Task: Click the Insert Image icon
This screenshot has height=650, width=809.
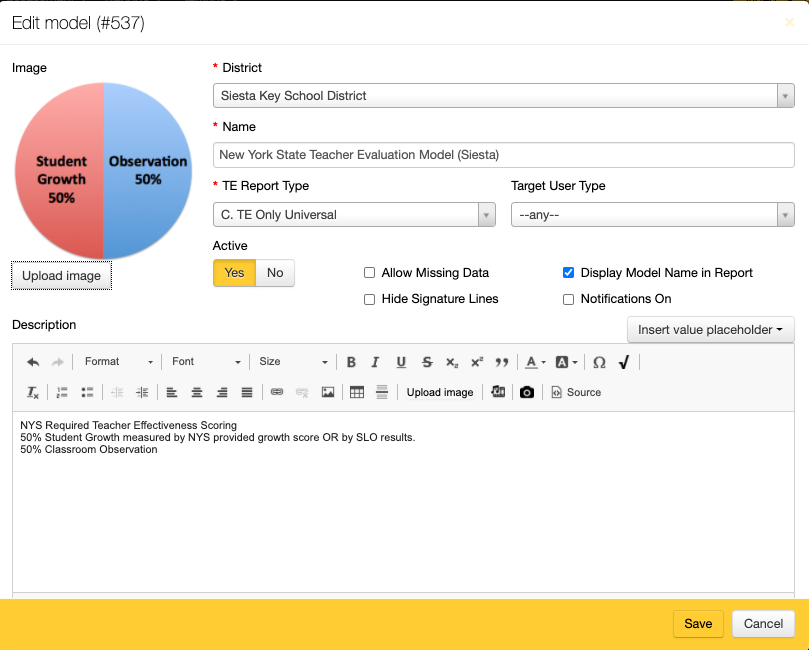Action: click(x=328, y=393)
